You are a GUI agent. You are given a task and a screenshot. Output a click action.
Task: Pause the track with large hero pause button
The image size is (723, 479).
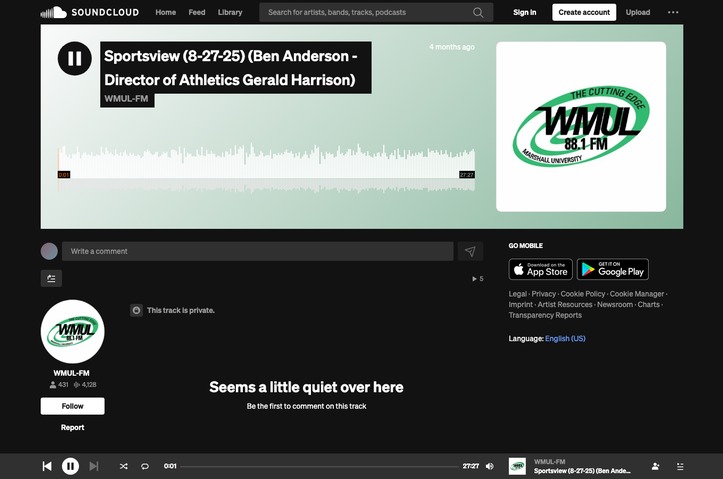coord(75,59)
